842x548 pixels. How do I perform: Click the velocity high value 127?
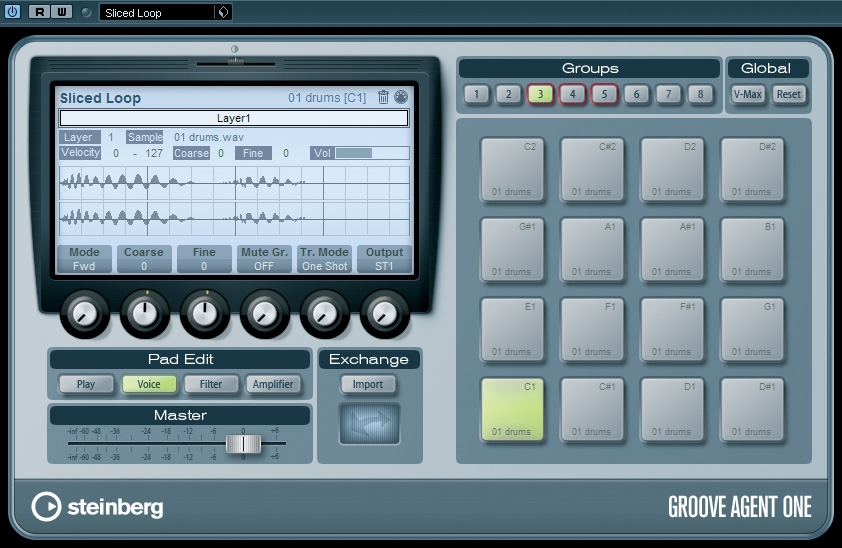coord(154,154)
